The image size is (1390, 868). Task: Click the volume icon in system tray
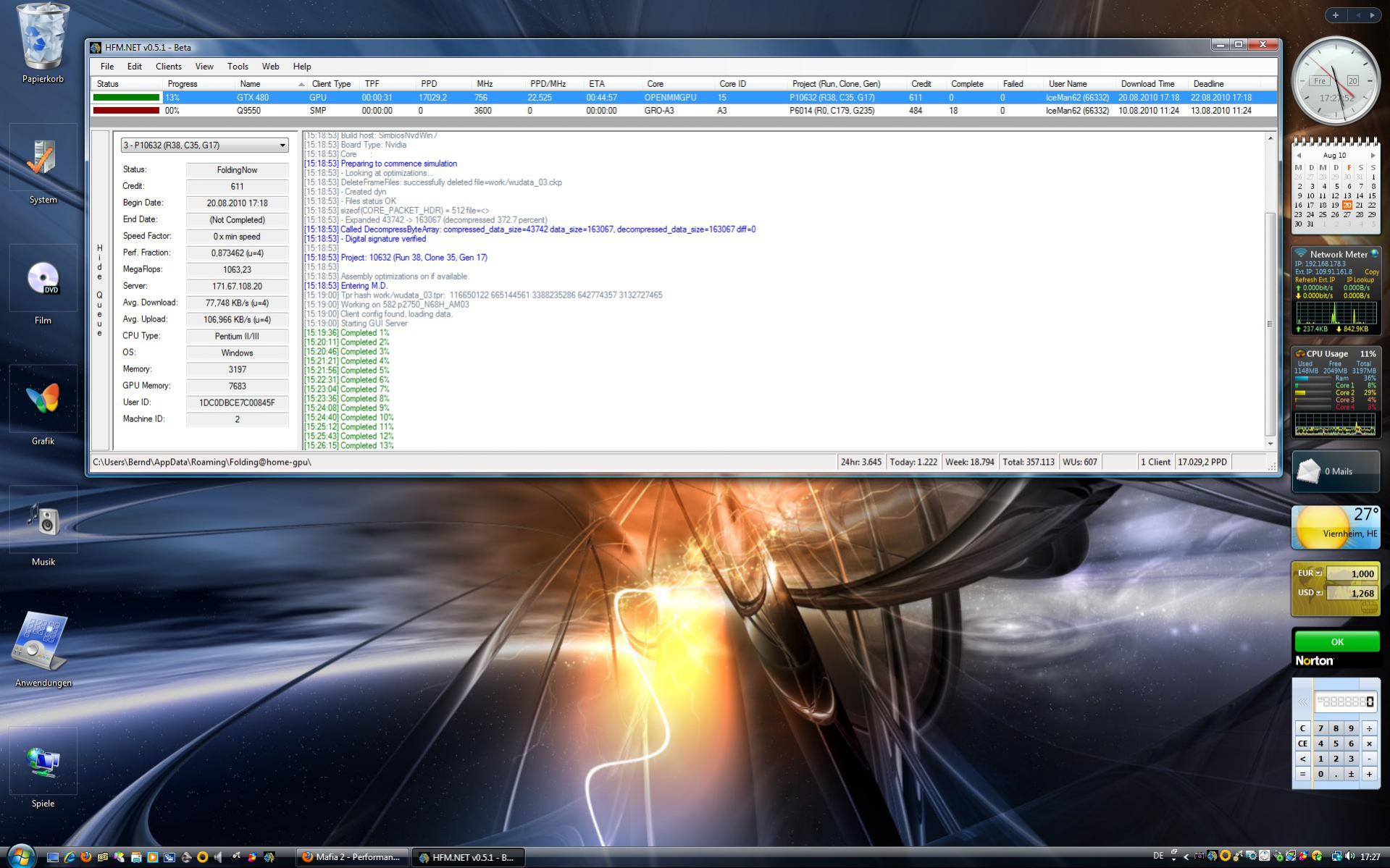1349,856
